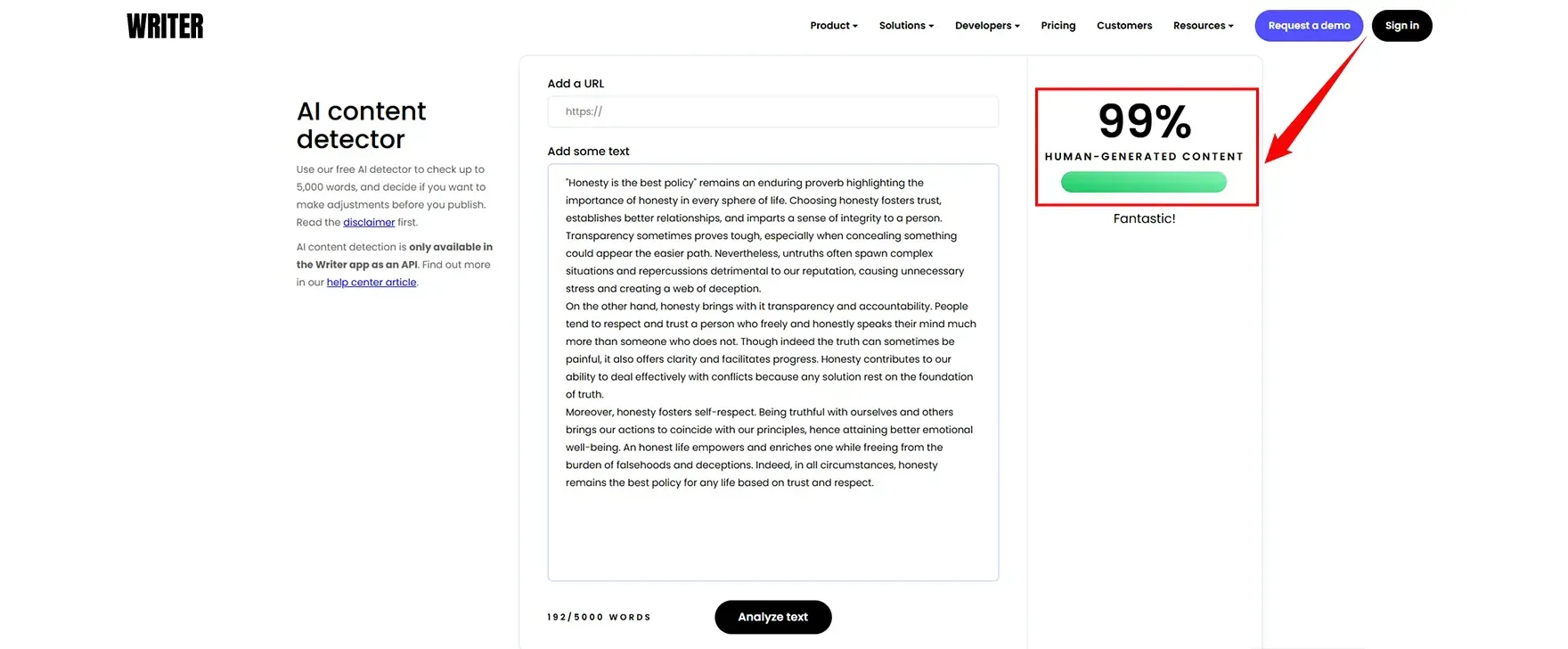
Task: Open the help center article link
Action: click(371, 282)
